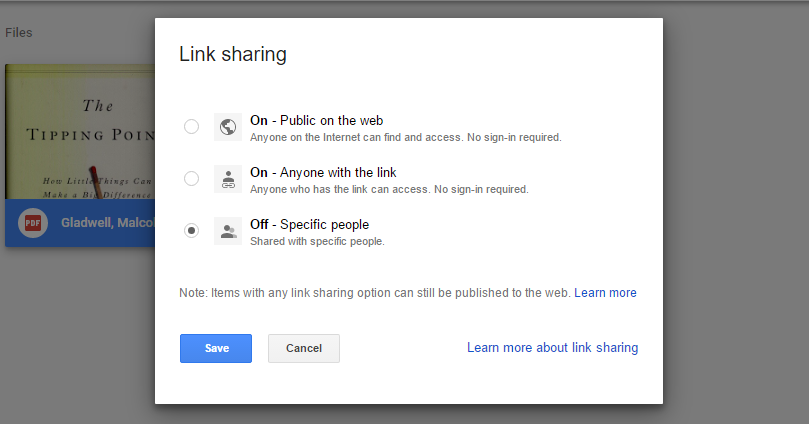Open the Learn more link in the note
This screenshot has width=809, height=424.
(x=605, y=292)
